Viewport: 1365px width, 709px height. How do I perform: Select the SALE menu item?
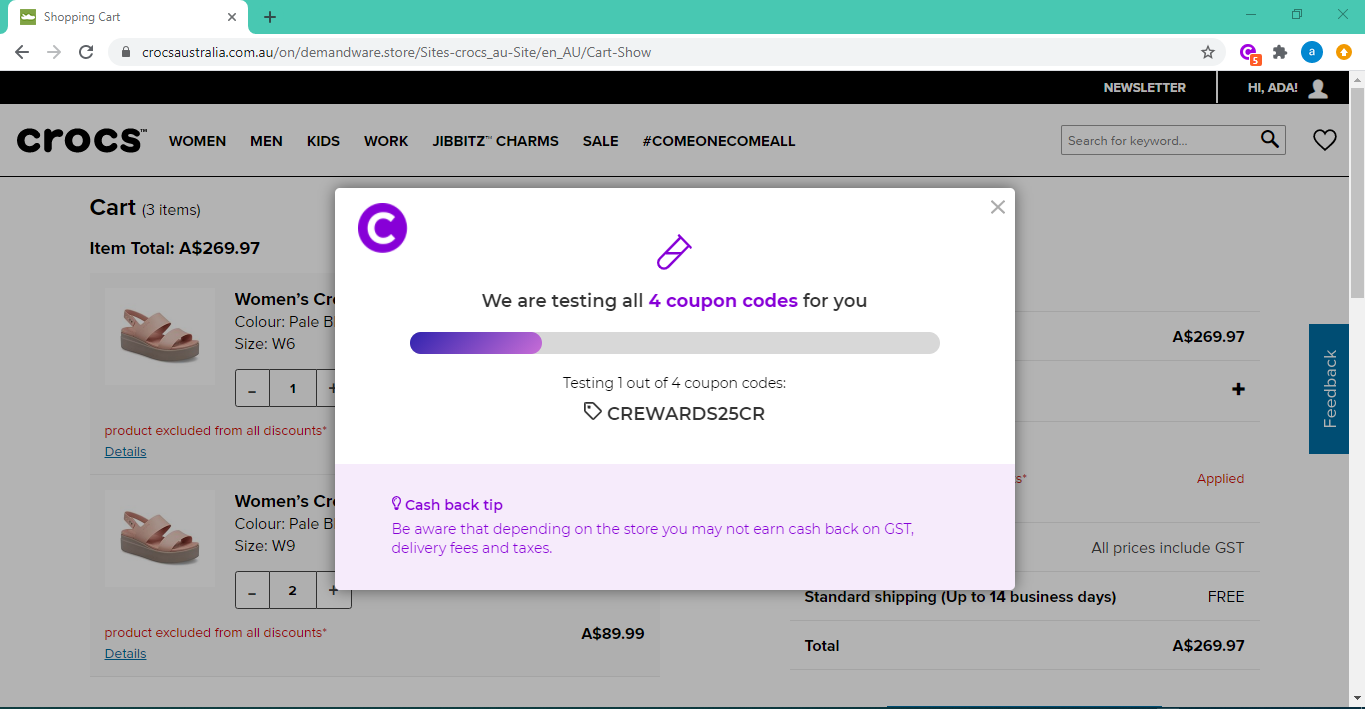pos(600,141)
